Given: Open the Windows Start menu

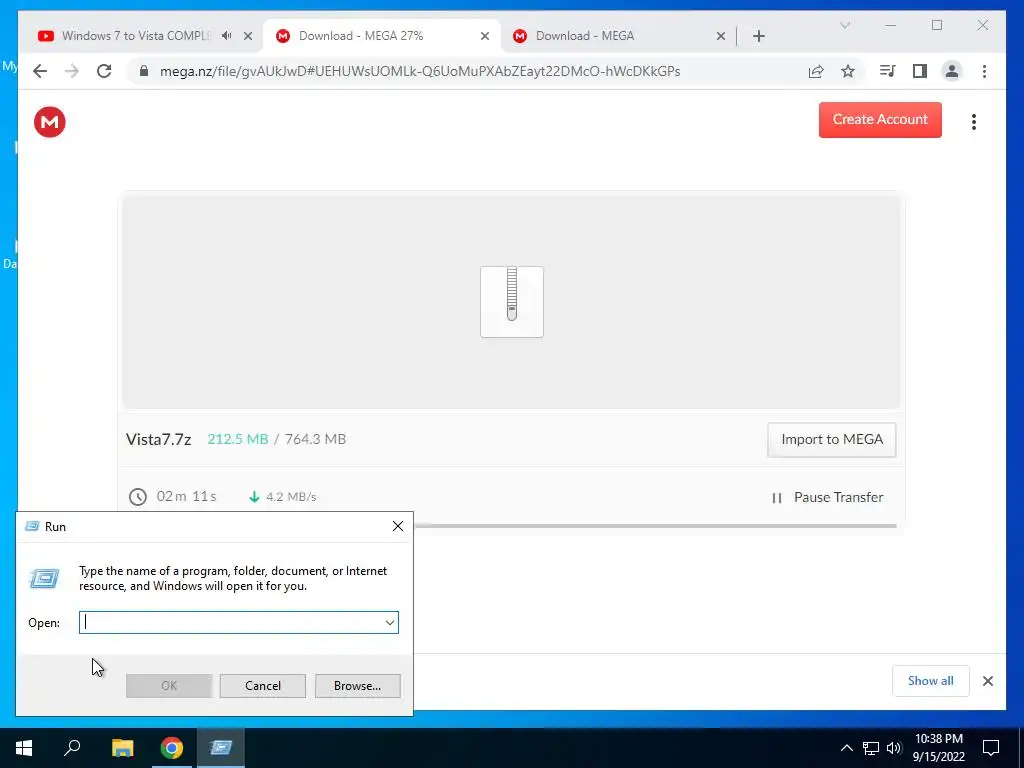Looking at the screenshot, I should coord(24,748).
